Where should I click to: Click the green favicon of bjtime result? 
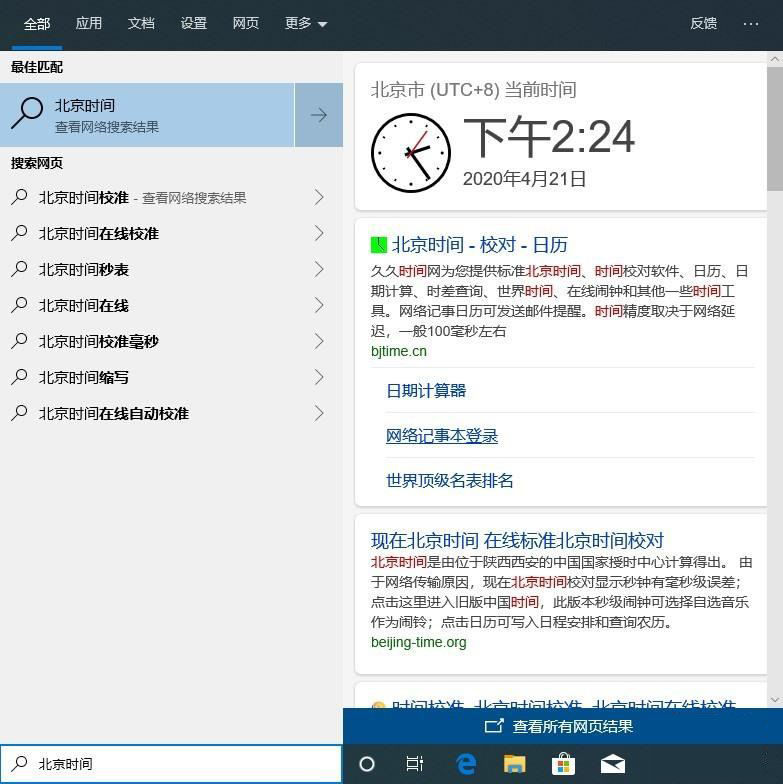point(378,245)
